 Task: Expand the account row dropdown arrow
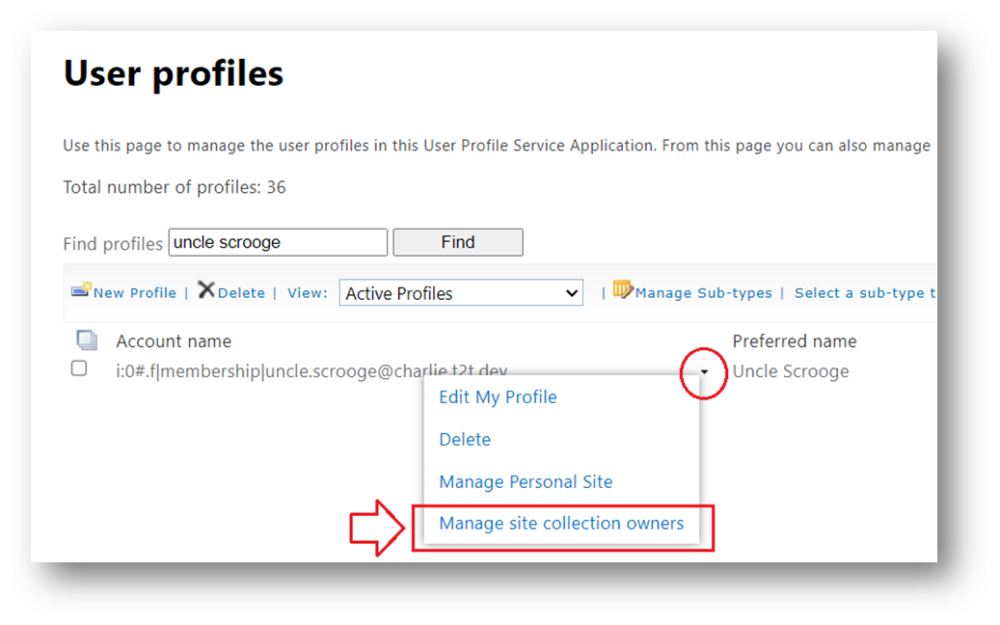click(x=704, y=372)
